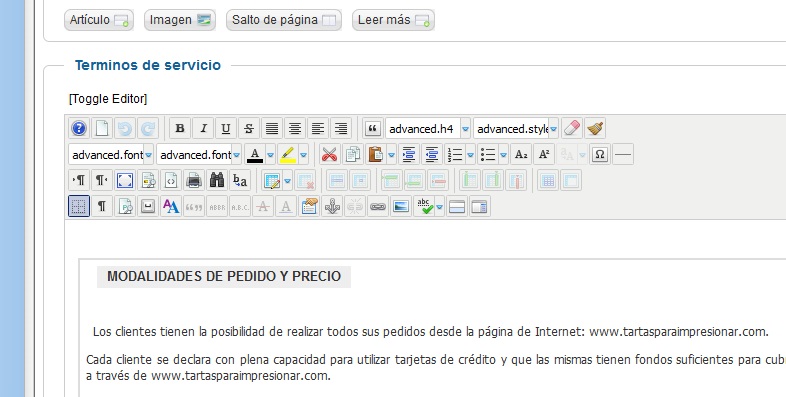Toggle fullscreen editor mode

pyautogui.click(x=125, y=180)
